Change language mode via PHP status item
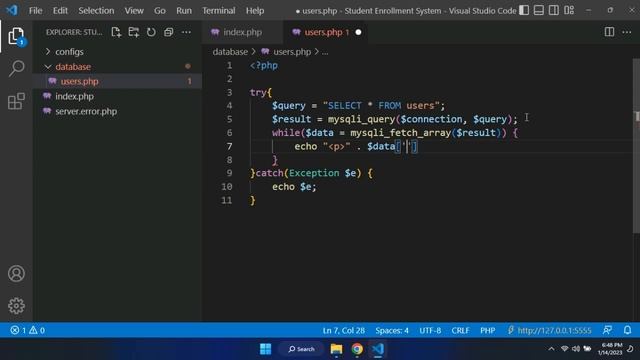 coord(487,330)
